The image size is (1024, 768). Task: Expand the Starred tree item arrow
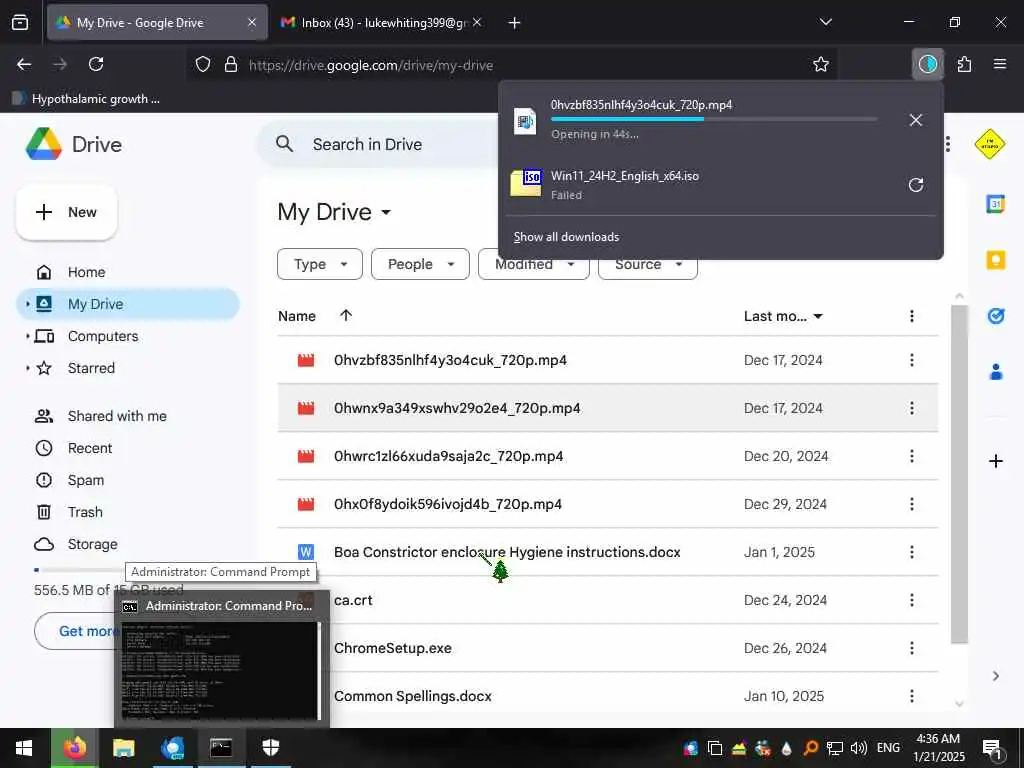click(x=27, y=368)
